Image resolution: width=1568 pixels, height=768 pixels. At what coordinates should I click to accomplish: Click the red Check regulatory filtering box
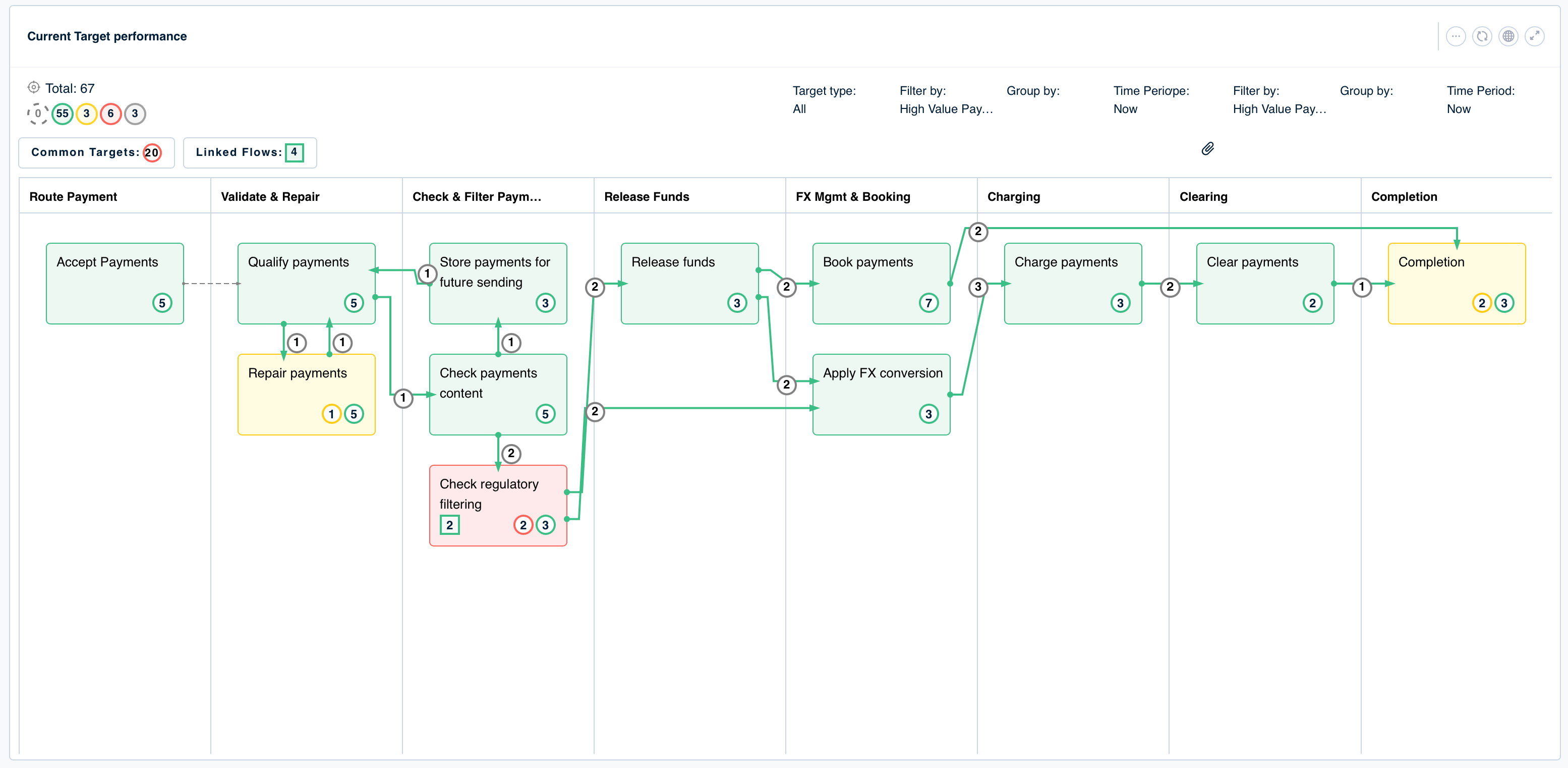coord(498,506)
